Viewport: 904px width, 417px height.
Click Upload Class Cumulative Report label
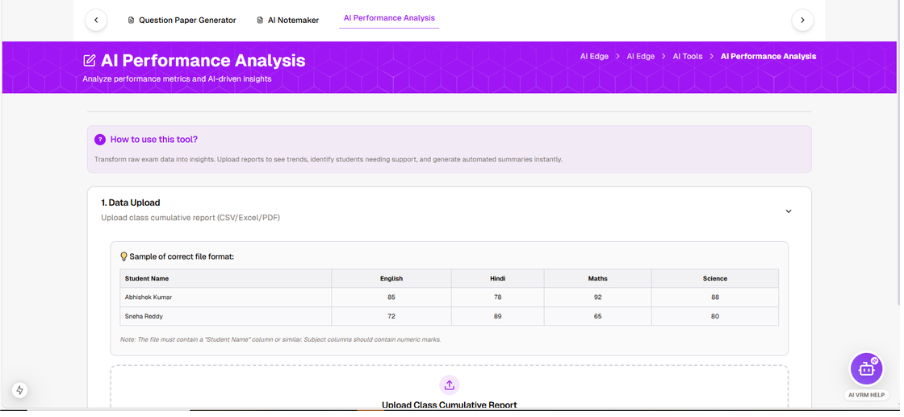pyautogui.click(x=449, y=405)
